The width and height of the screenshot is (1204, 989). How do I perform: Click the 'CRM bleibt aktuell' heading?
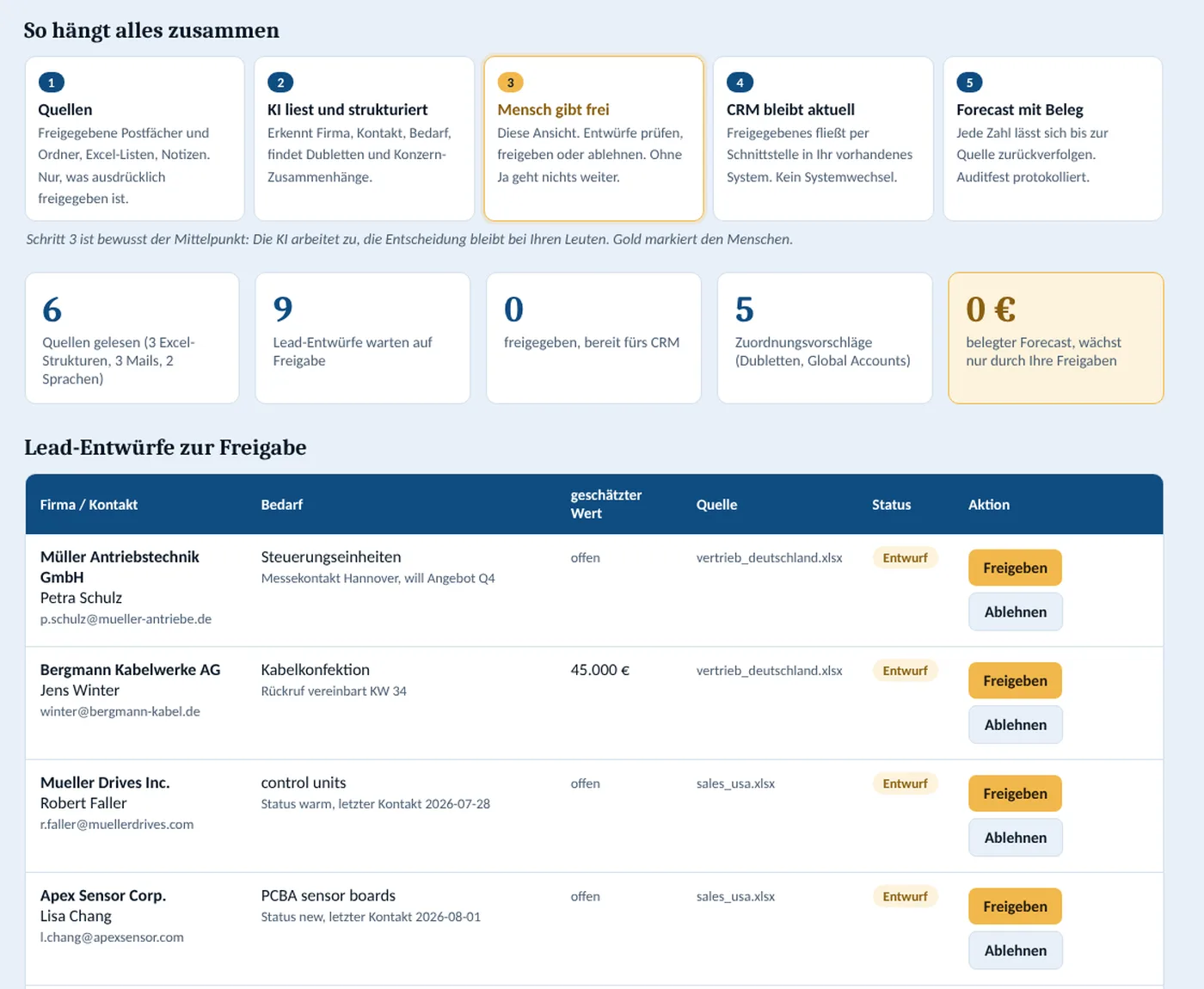pos(790,110)
